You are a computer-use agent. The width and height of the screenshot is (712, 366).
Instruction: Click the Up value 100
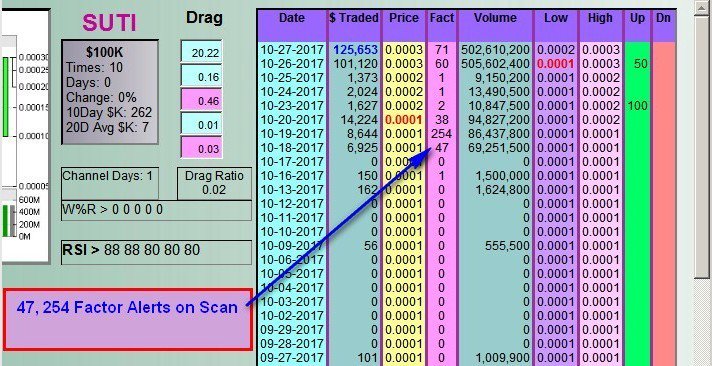point(637,106)
